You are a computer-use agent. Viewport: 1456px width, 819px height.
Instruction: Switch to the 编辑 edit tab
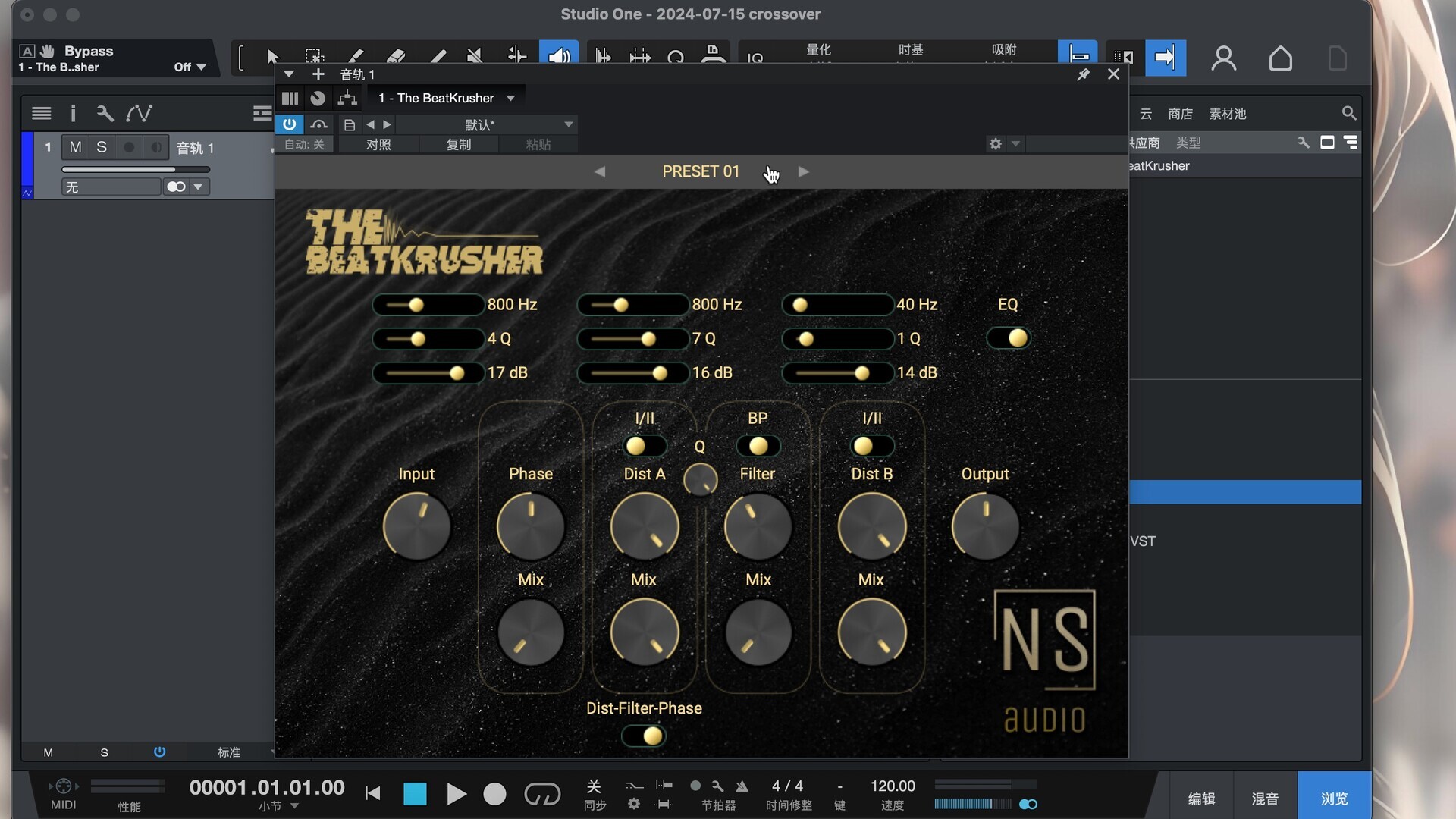(x=1201, y=799)
